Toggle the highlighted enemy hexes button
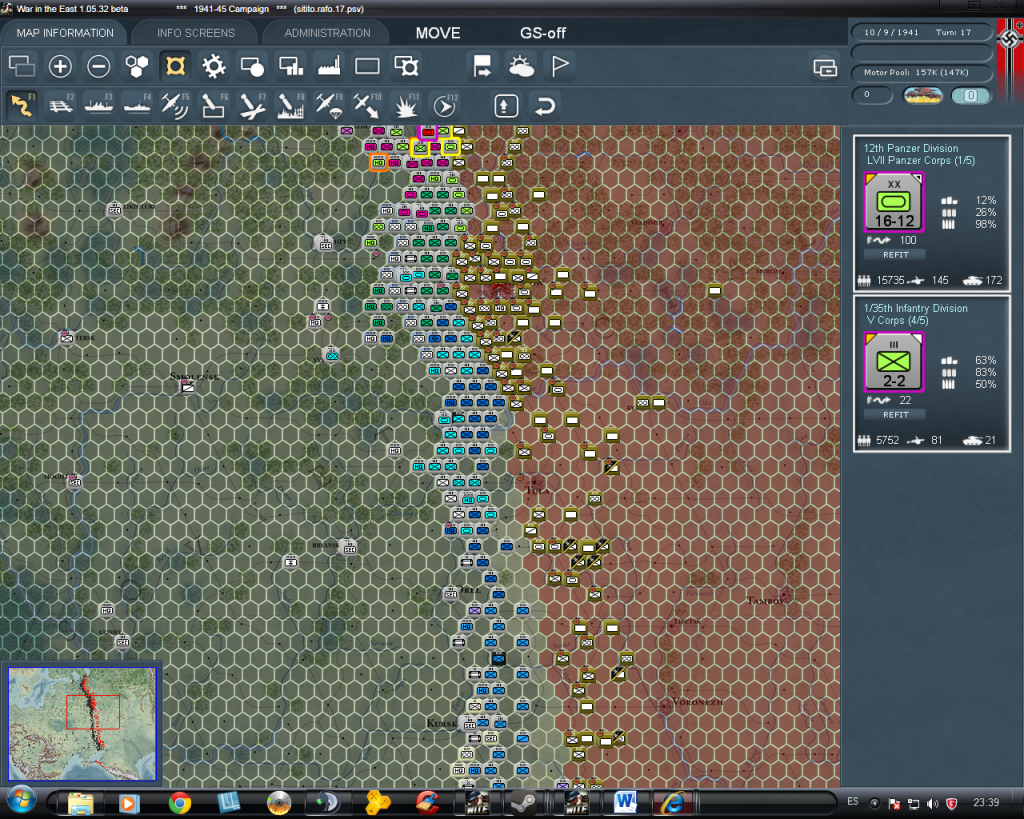 point(175,66)
